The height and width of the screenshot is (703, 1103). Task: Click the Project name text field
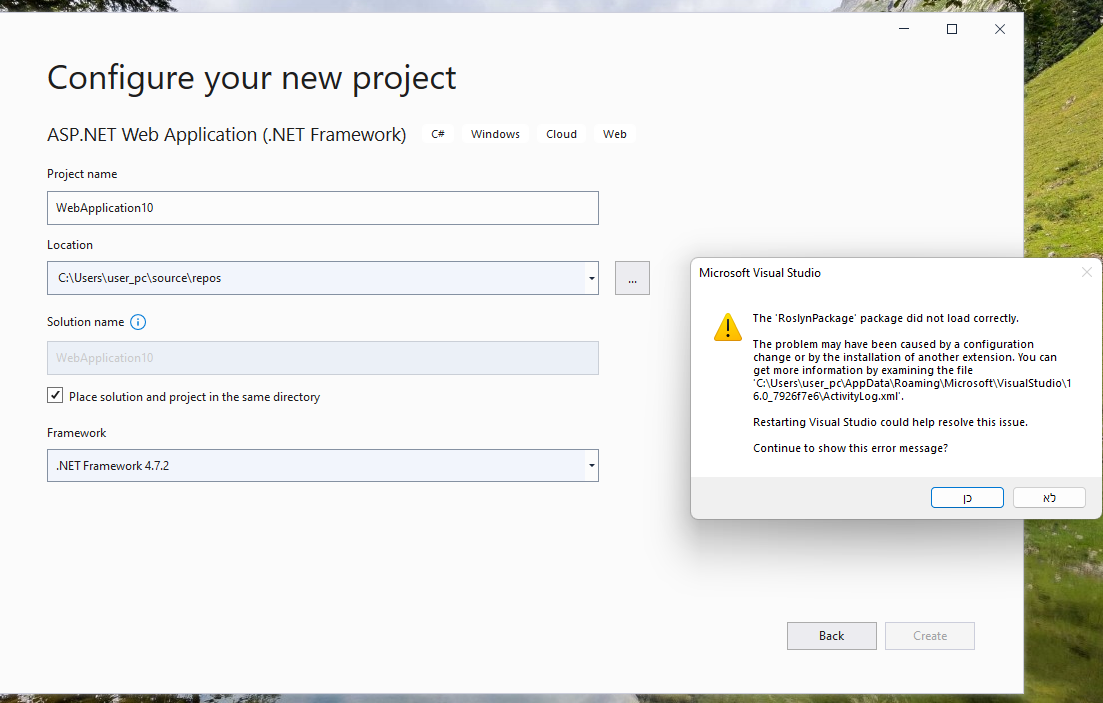323,208
